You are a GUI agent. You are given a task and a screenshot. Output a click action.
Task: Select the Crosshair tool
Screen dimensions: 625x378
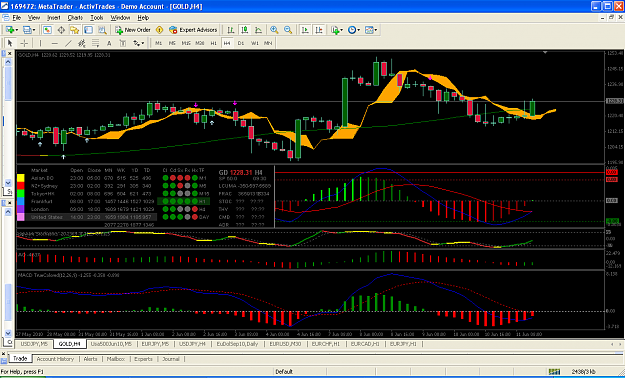tap(24, 43)
